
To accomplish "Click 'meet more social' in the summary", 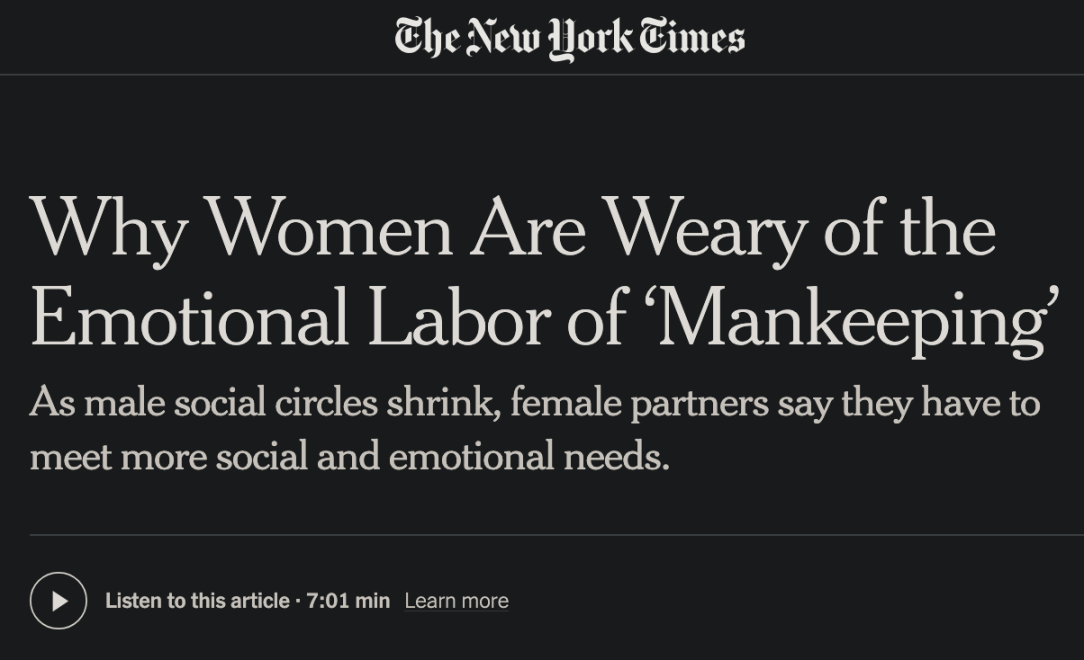I will pos(169,457).
